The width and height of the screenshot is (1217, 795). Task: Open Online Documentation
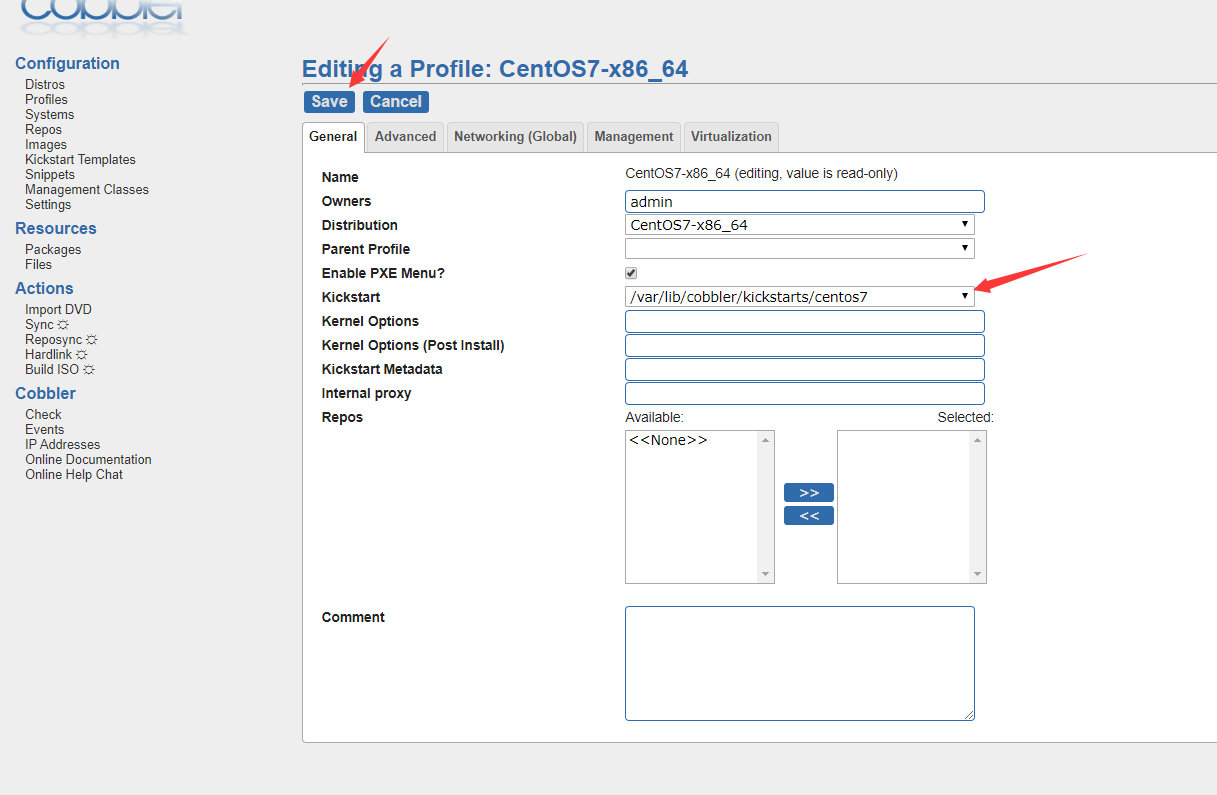[x=89, y=460]
